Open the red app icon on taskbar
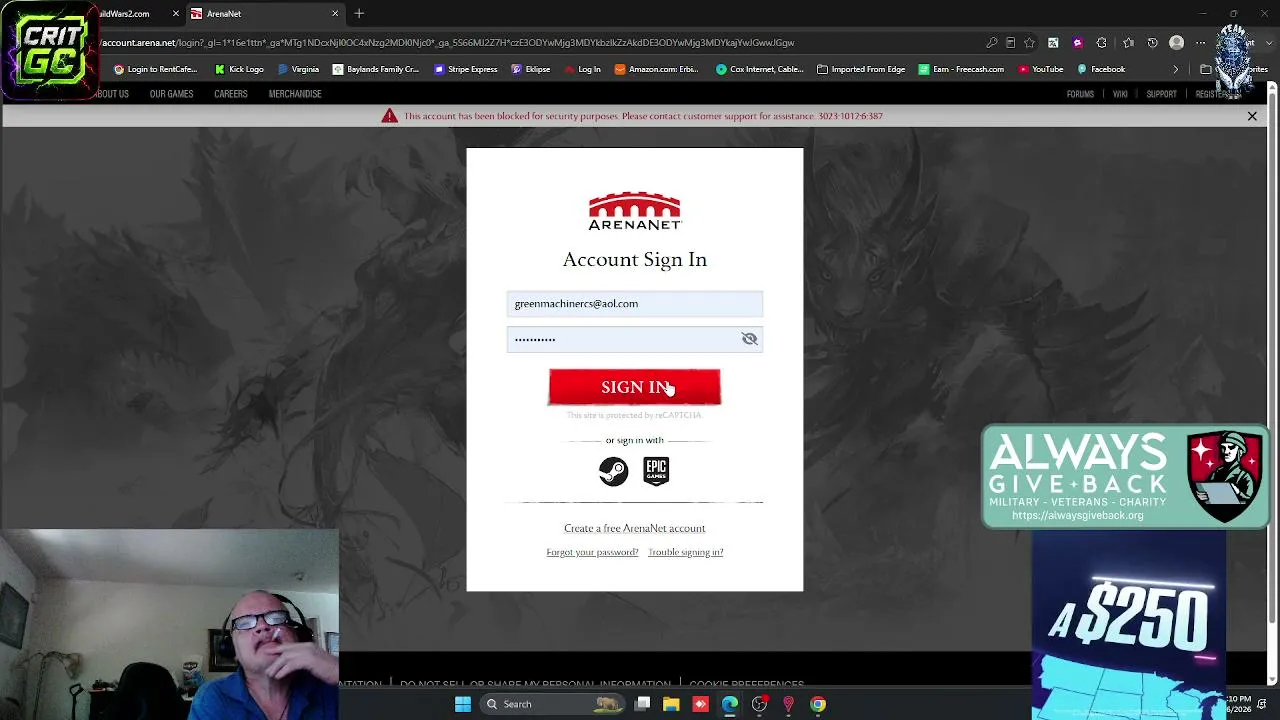Image resolution: width=1280 pixels, height=720 pixels. (700, 704)
